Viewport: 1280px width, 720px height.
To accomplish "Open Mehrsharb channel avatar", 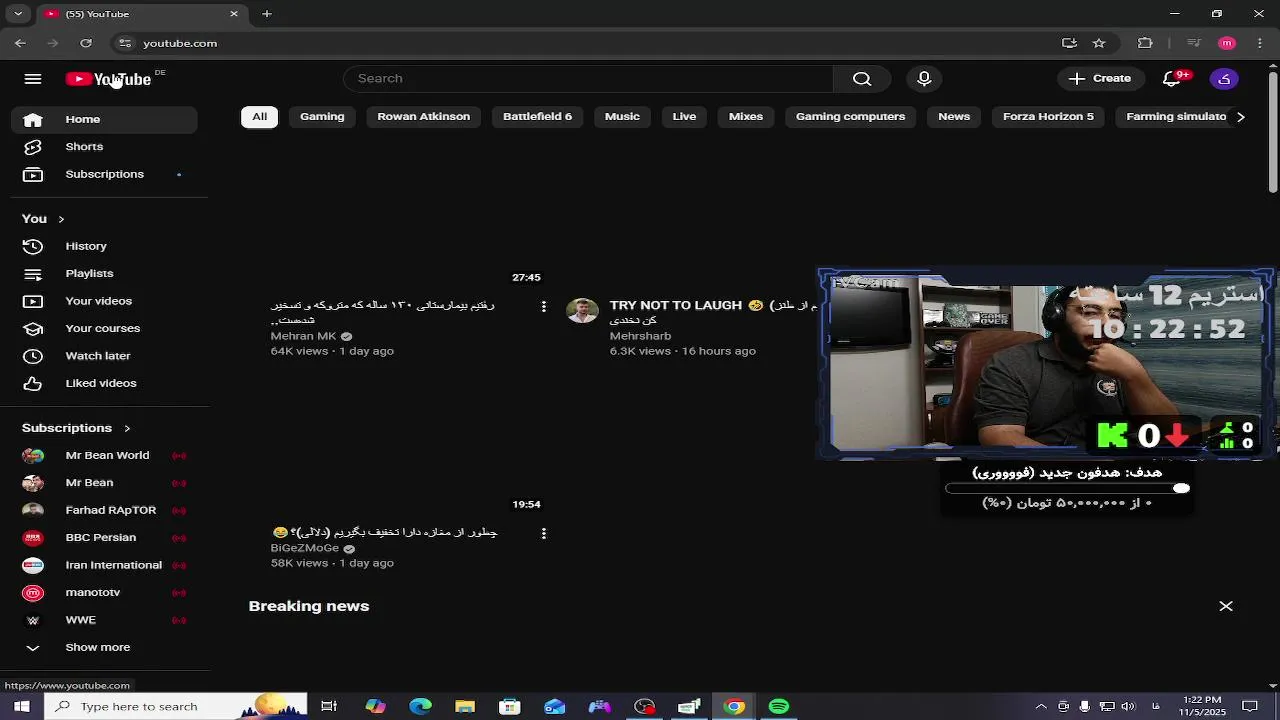I will click(x=582, y=310).
